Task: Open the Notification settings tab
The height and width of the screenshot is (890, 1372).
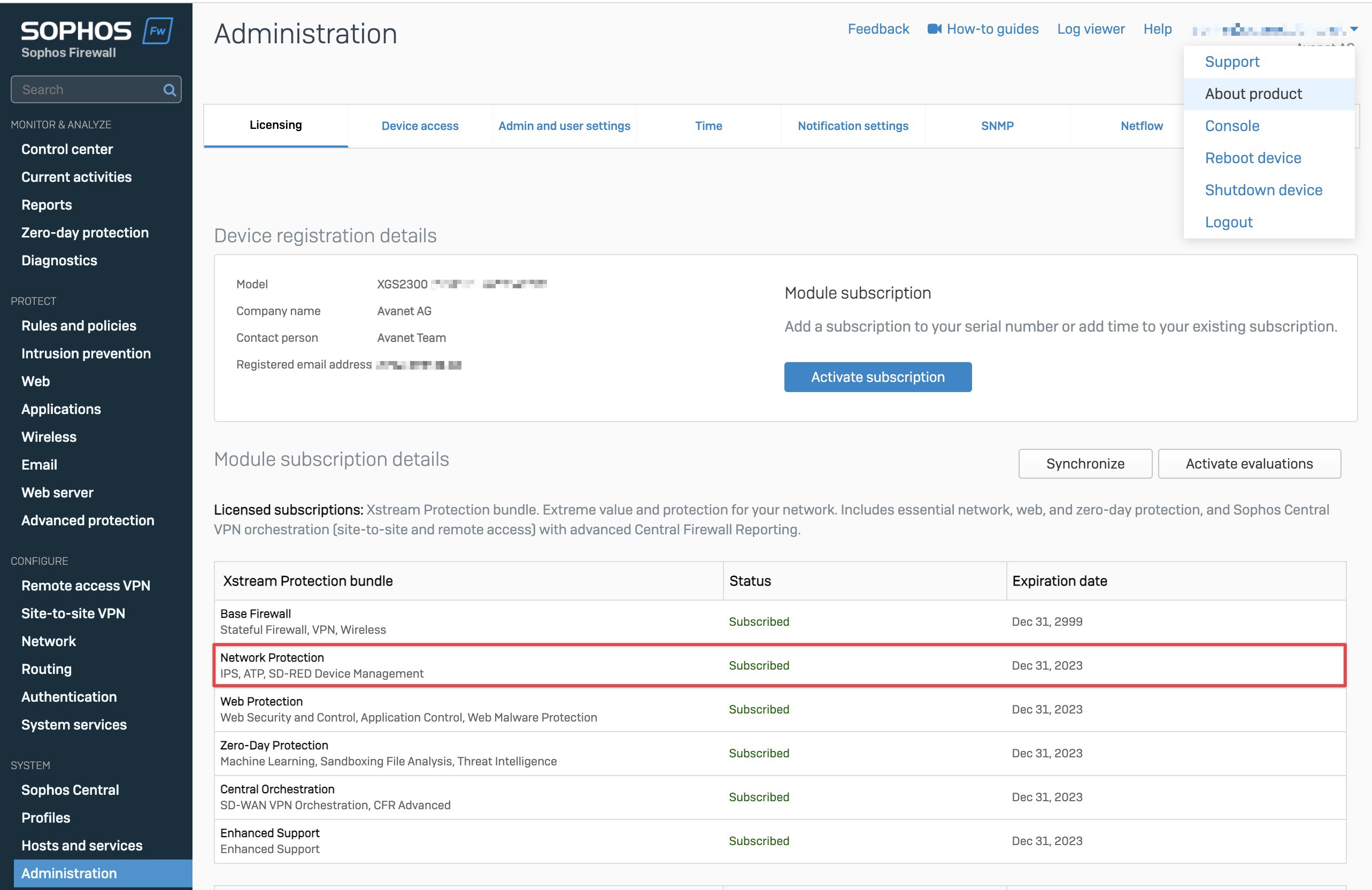Action: [x=853, y=126]
